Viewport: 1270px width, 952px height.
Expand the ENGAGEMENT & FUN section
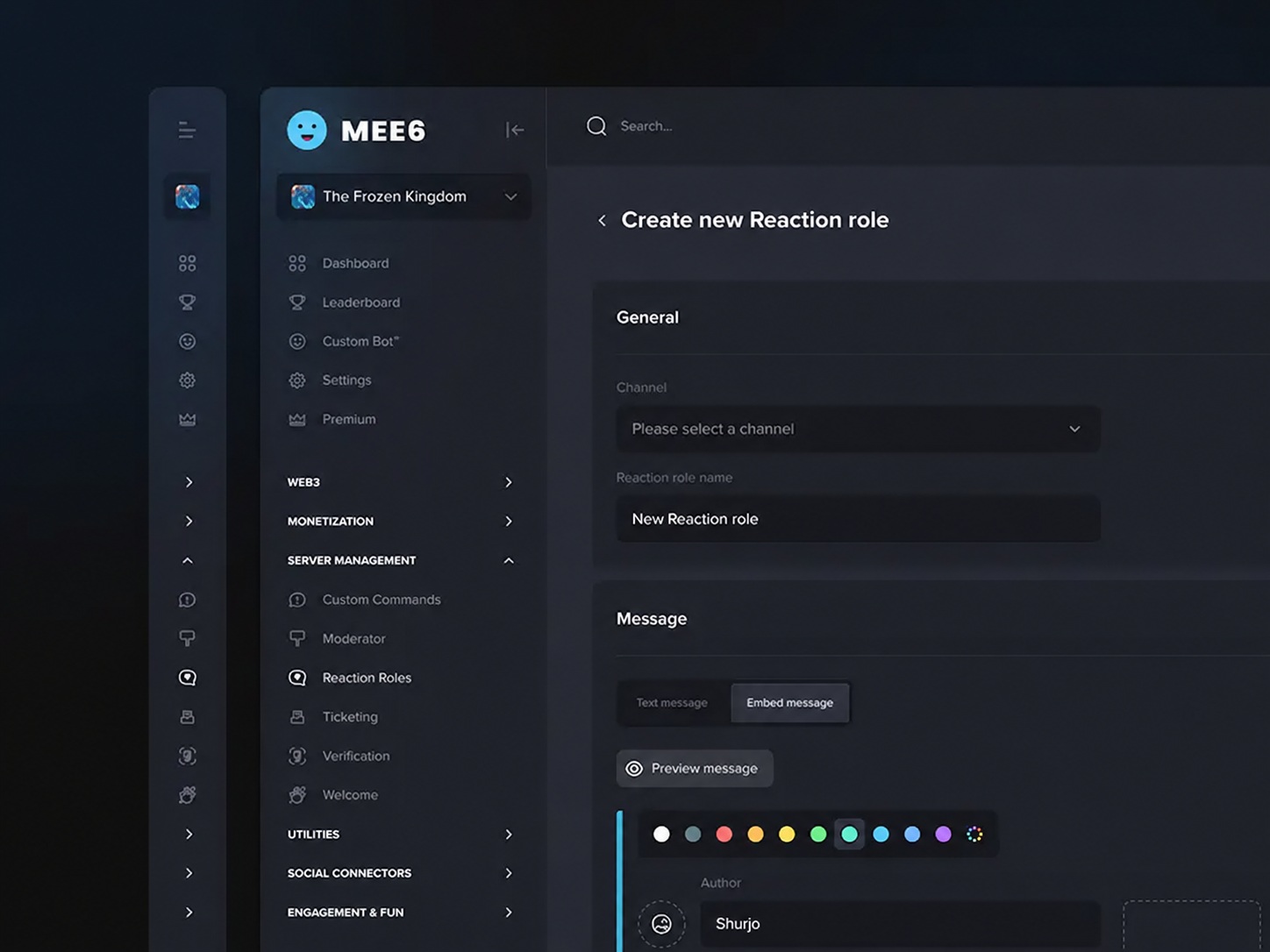point(401,913)
